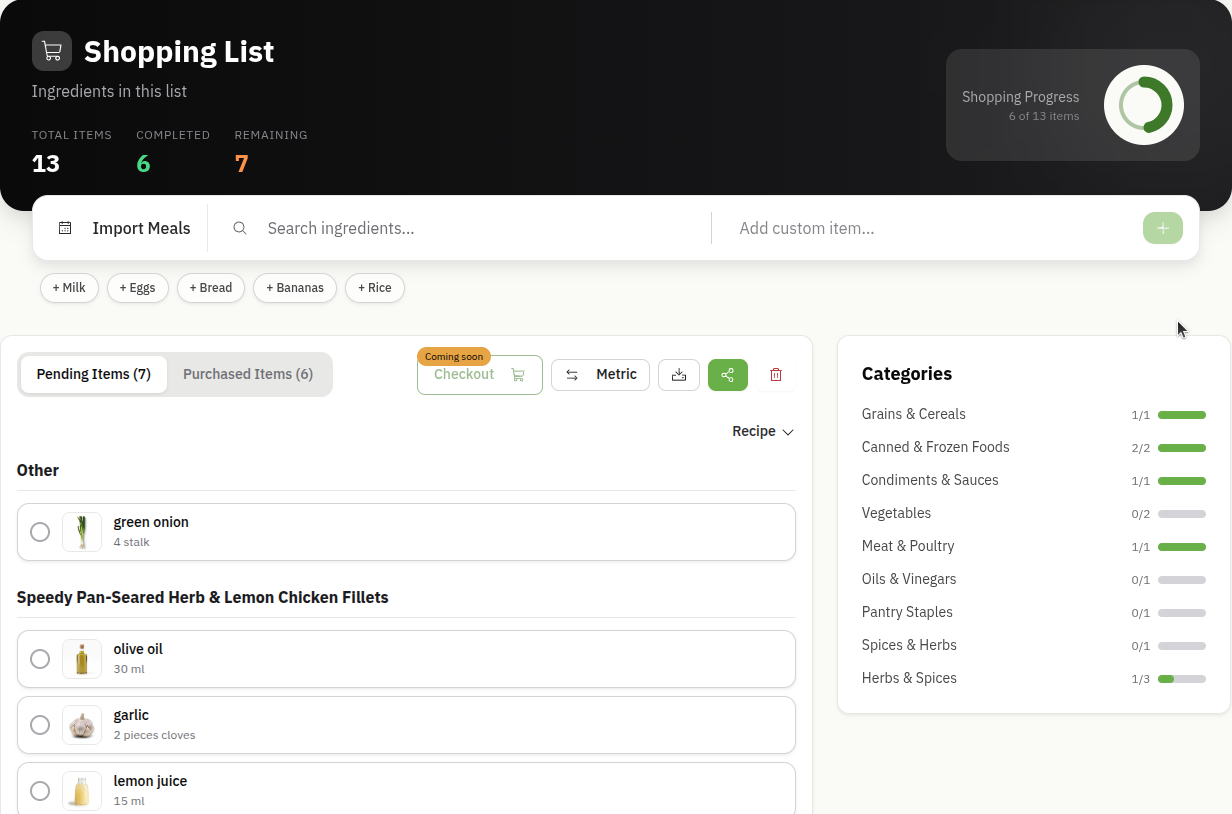
Task: Open the garlic bulb thumbnail
Action: tap(82, 725)
